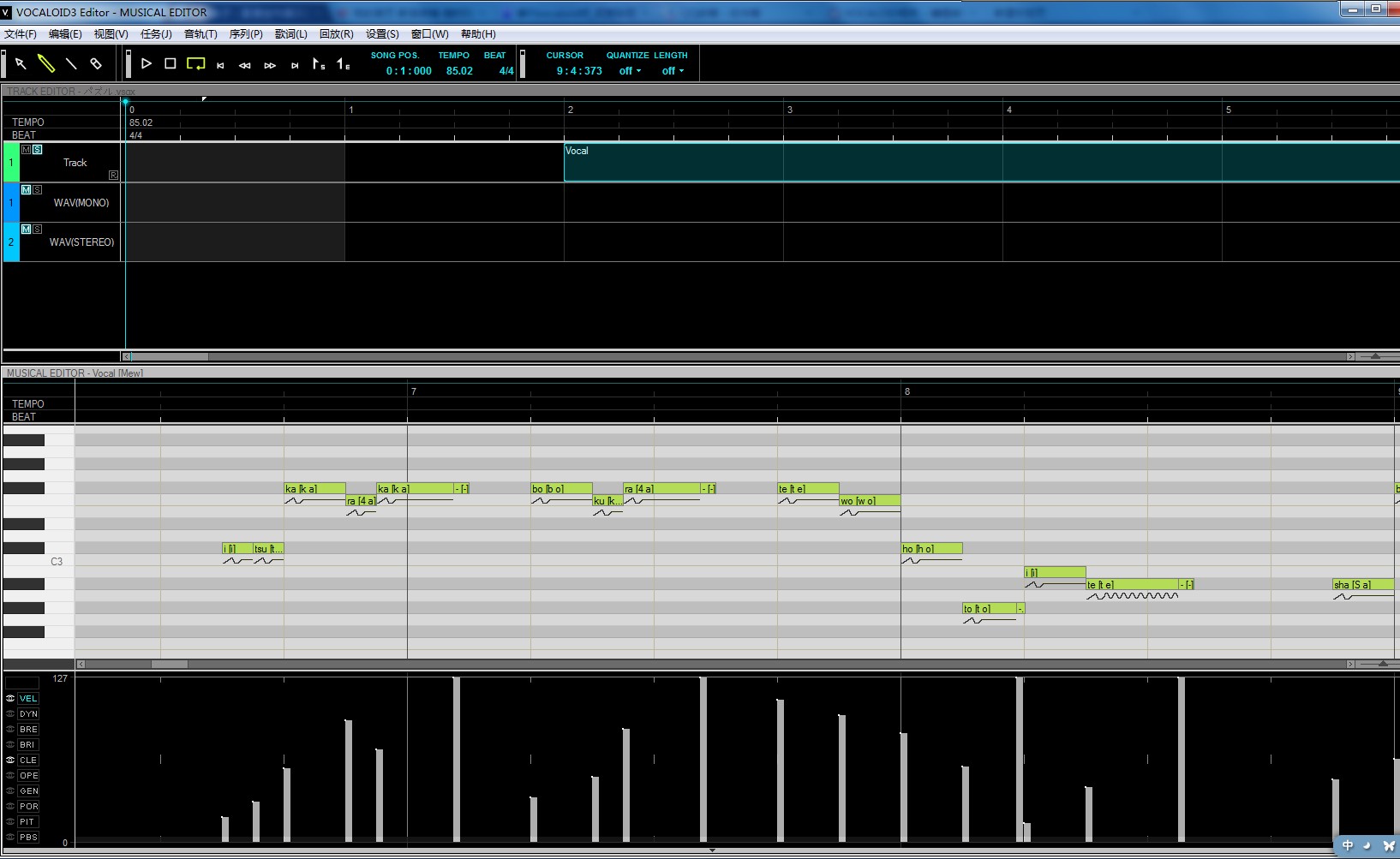The image size is (1400, 859).
Task: Open the 编辑(E) menu
Action: pyautogui.click(x=65, y=34)
